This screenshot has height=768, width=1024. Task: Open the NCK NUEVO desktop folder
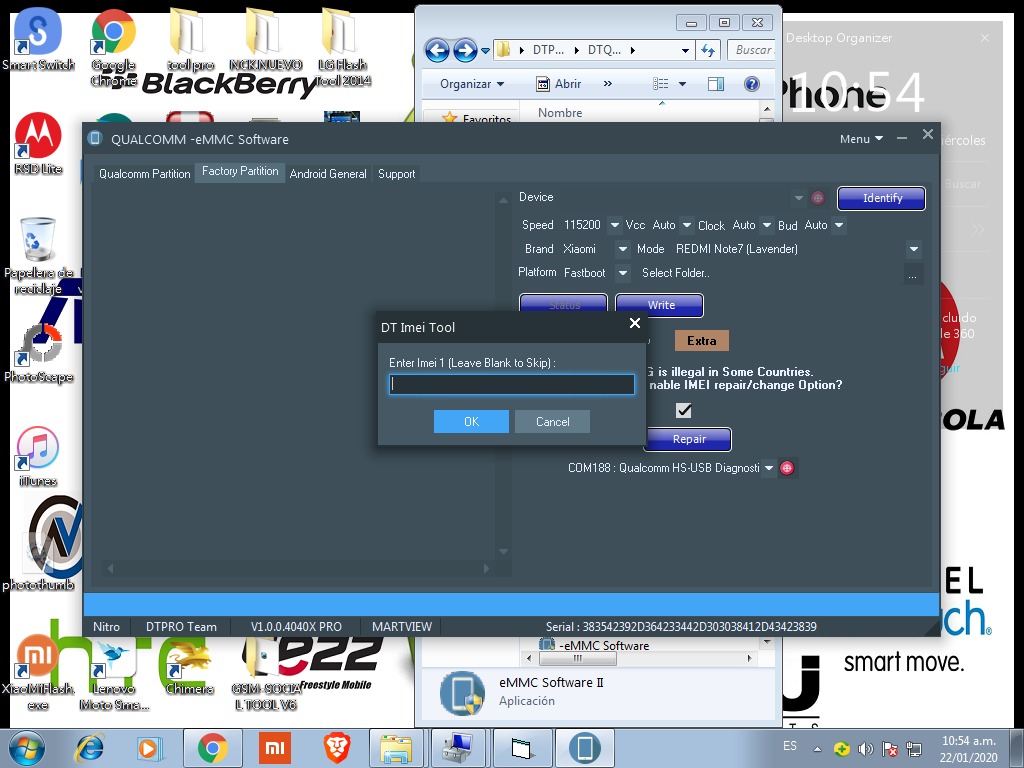tap(266, 39)
